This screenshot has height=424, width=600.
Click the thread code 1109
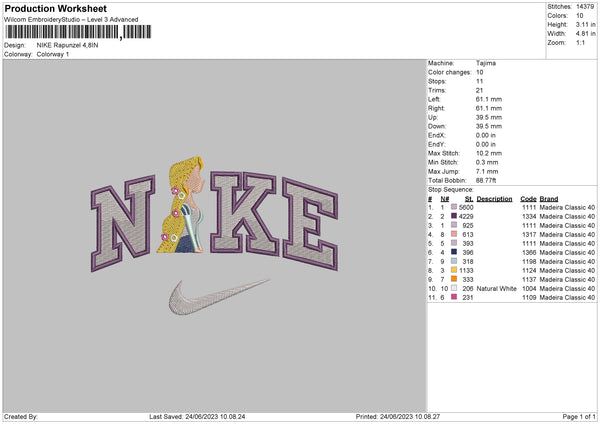529,297
